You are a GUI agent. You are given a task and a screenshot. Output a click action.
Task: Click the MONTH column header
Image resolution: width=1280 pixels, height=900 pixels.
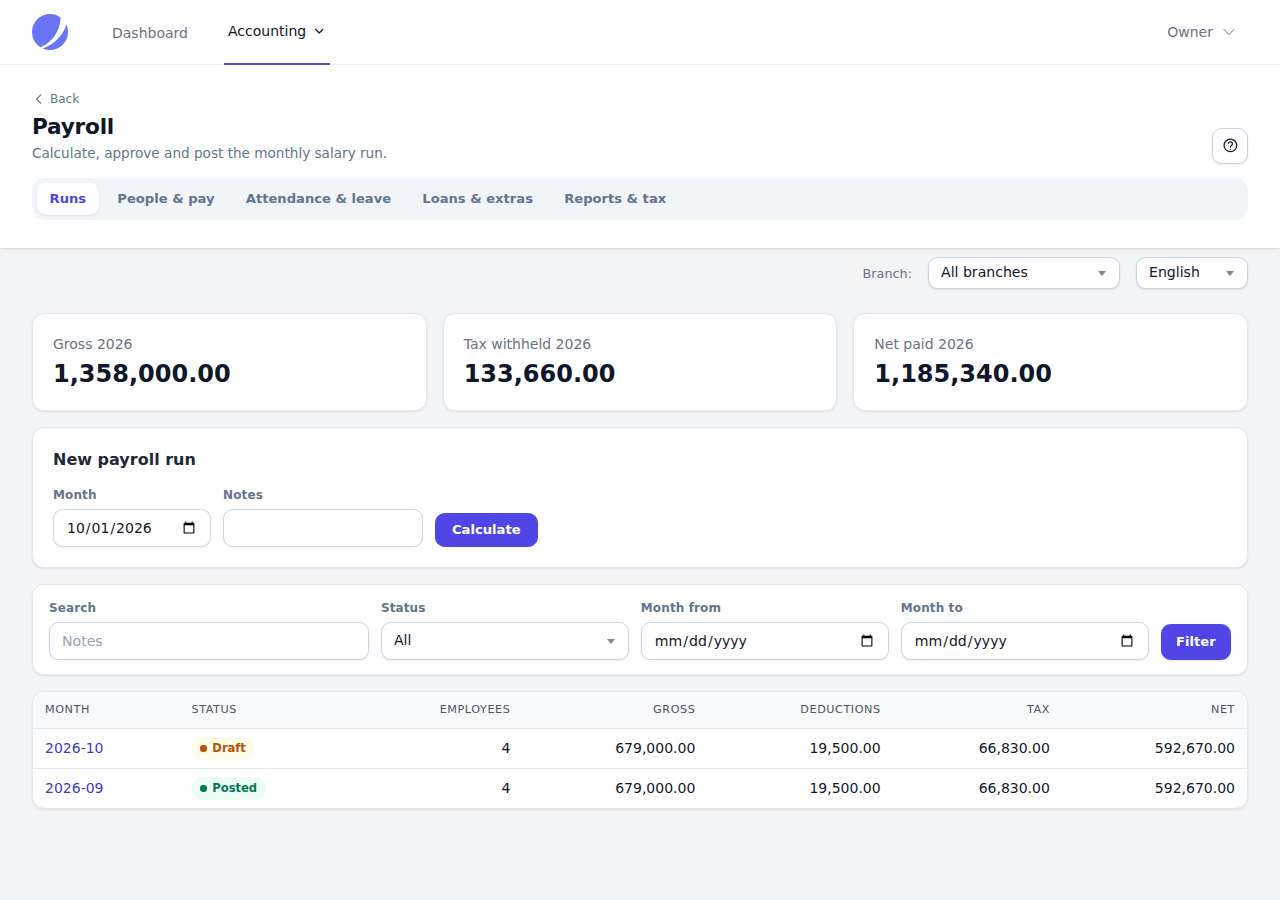tap(67, 709)
